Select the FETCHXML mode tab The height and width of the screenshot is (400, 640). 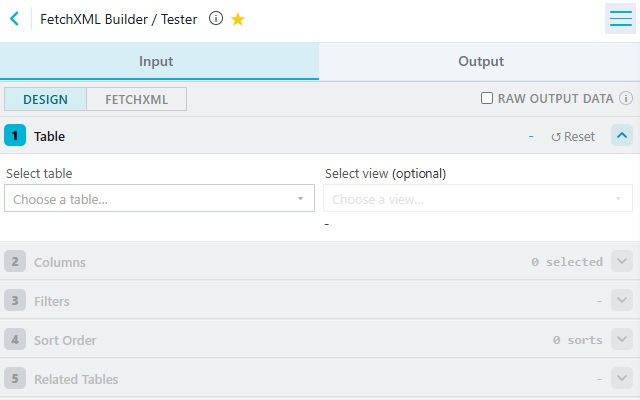[136, 99]
